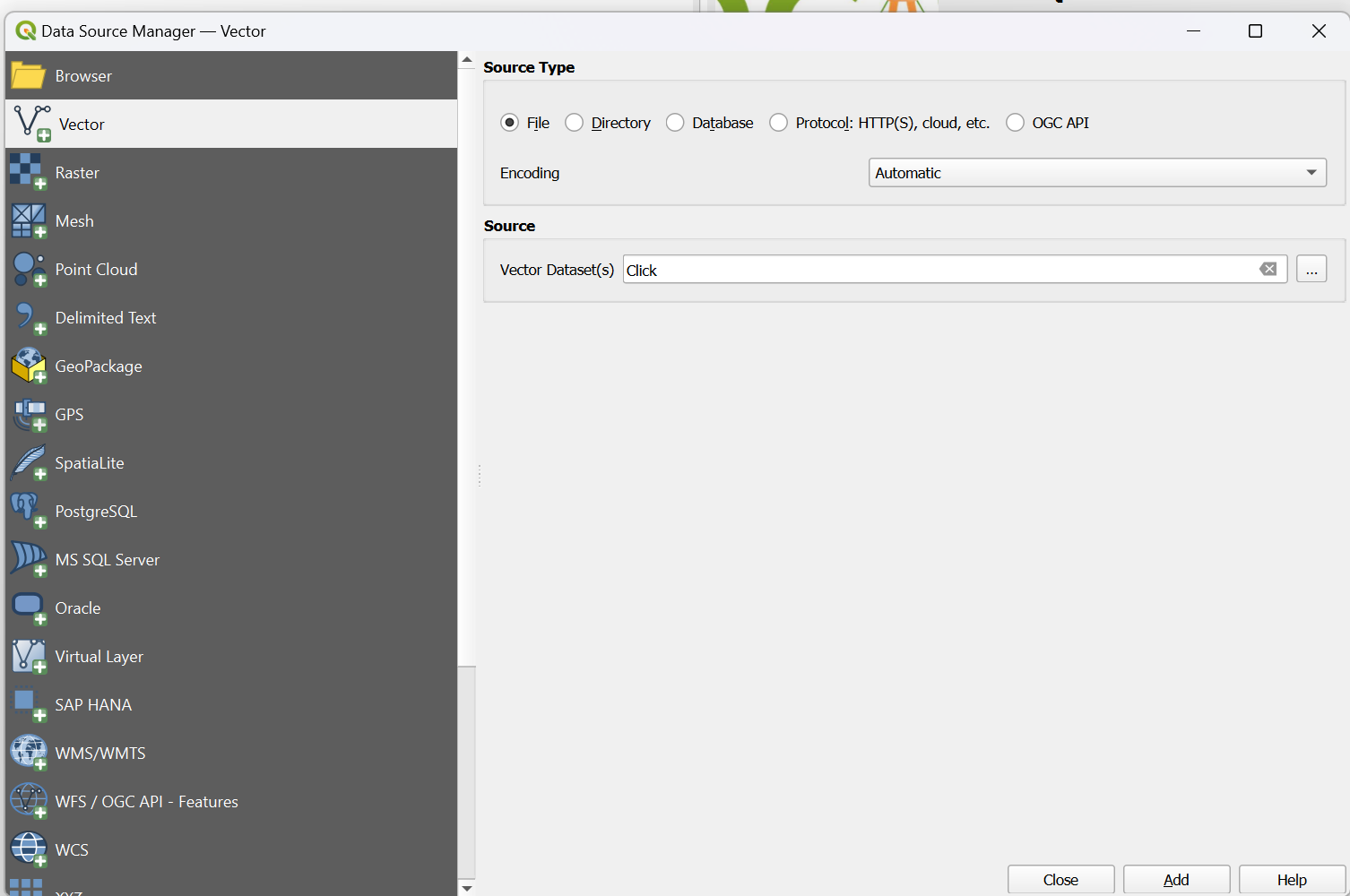Click the PostgreSQL label text
This screenshot has height=896, width=1350.
(96, 512)
